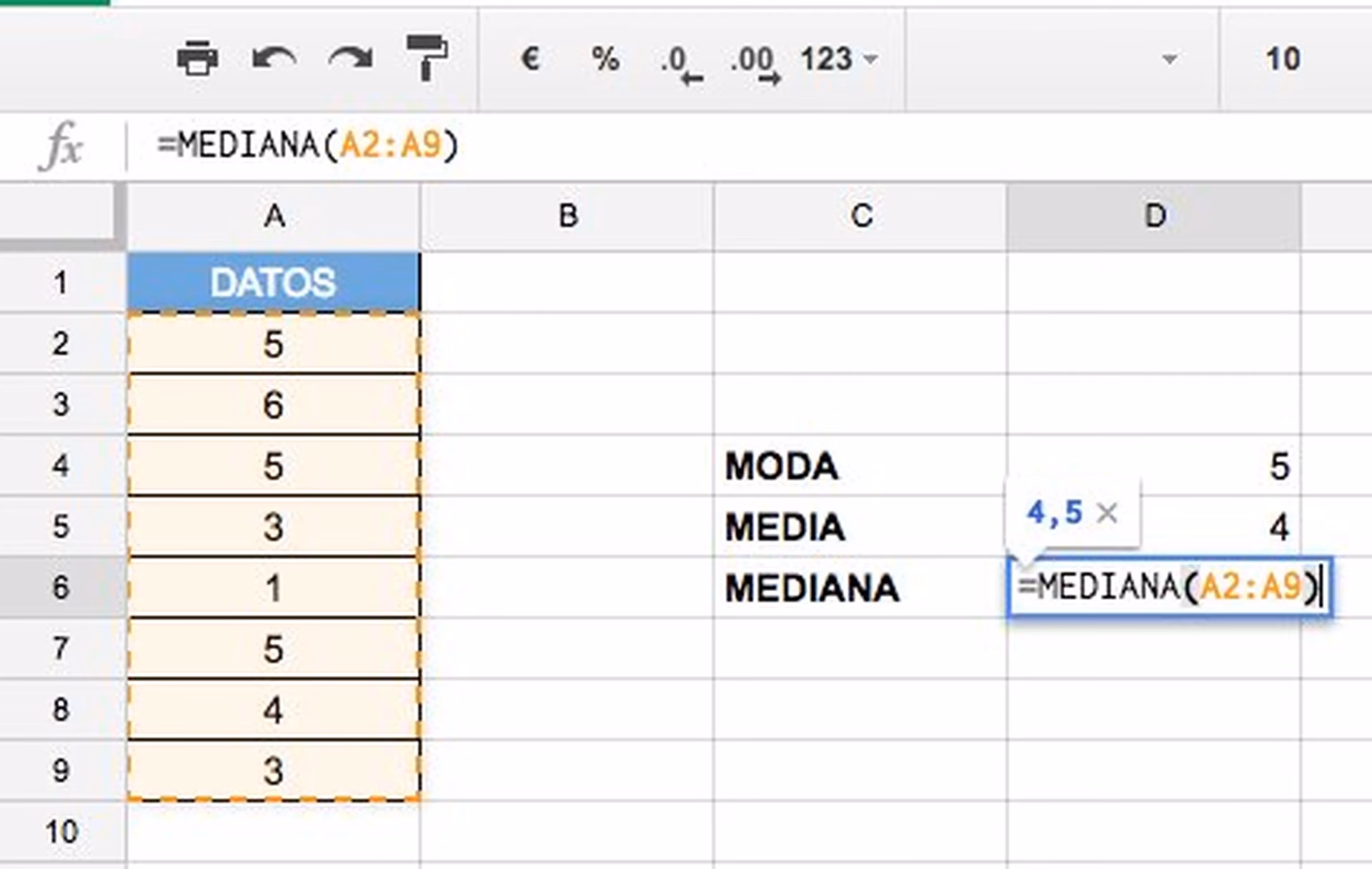Apply percent format
Viewport: 1372px width, 869px height.
pyautogui.click(x=604, y=59)
